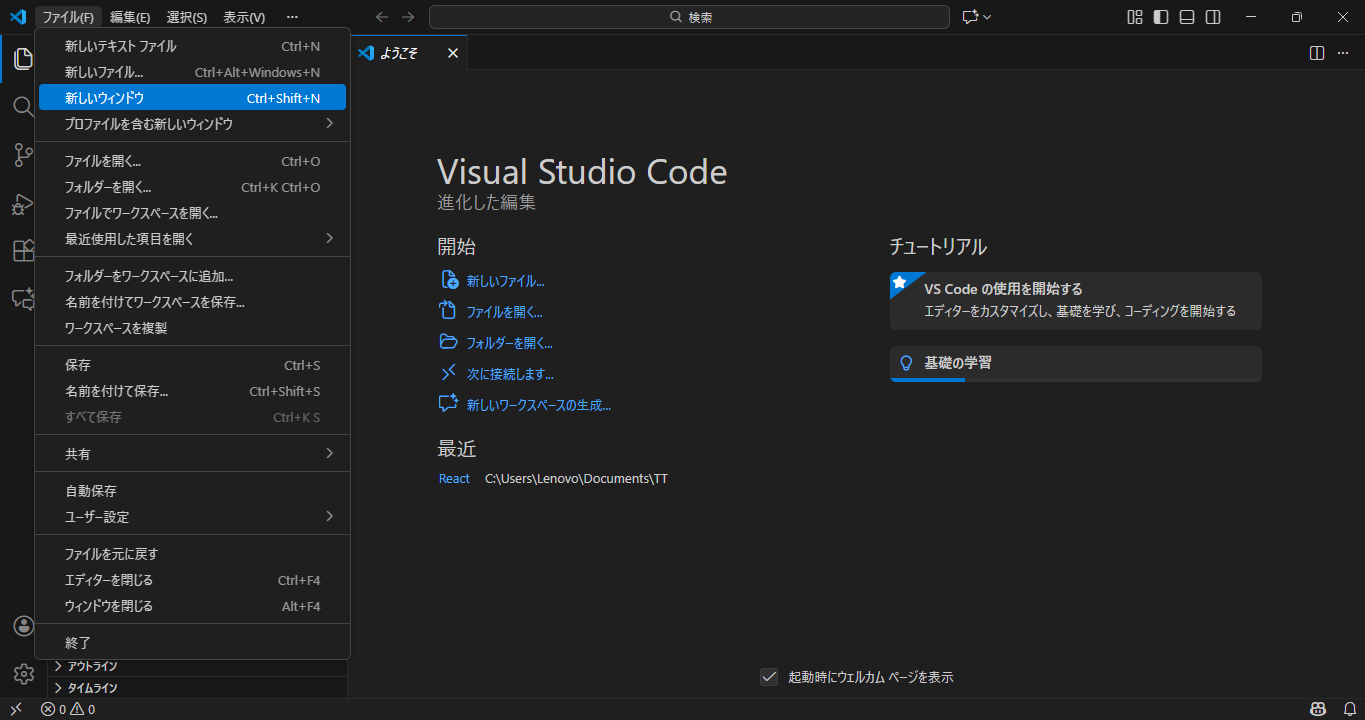The height and width of the screenshot is (720, 1365).
Task: Open the Search view icon
Action: (22, 107)
